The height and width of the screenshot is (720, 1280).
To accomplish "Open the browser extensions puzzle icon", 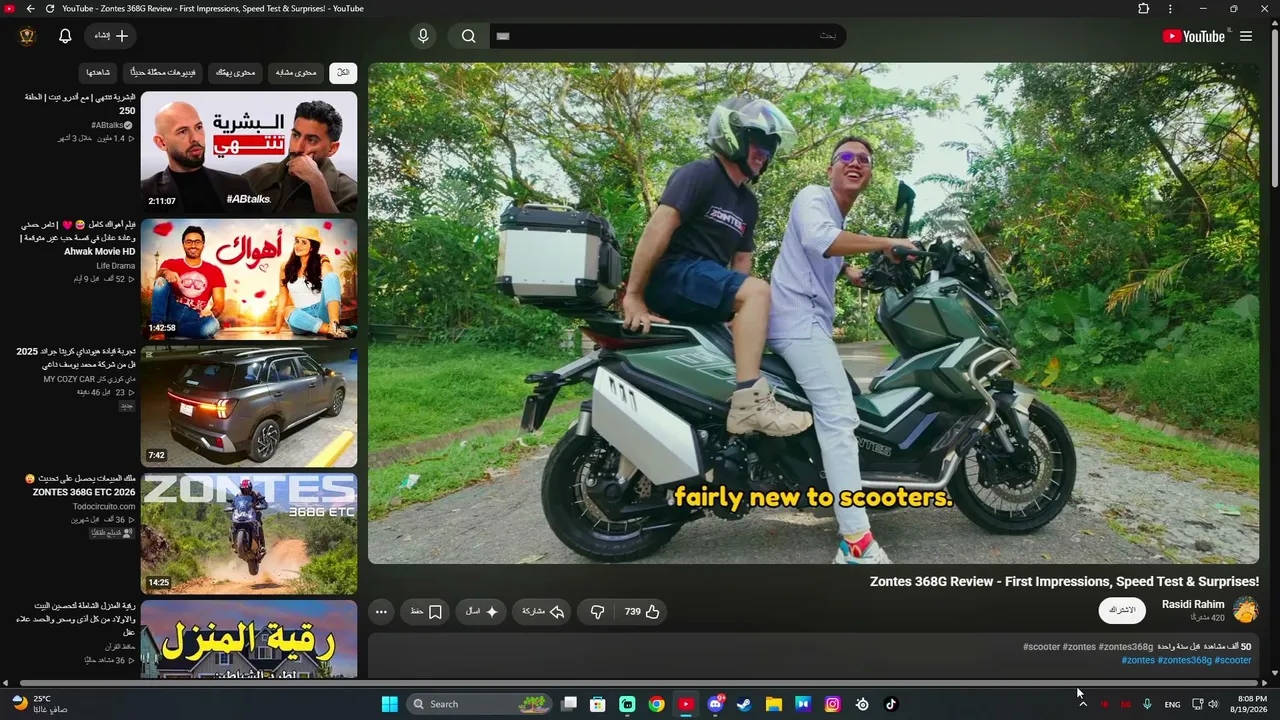I will pos(1144,9).
